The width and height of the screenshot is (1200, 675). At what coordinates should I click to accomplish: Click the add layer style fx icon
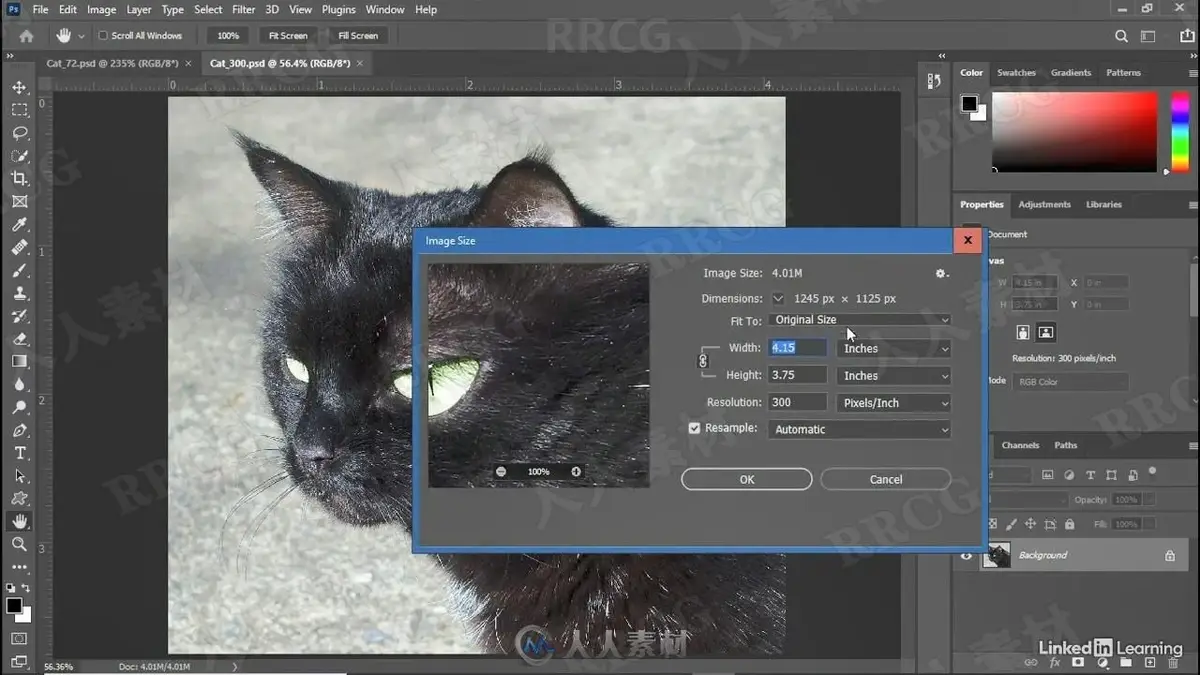tap(1055, 662)
